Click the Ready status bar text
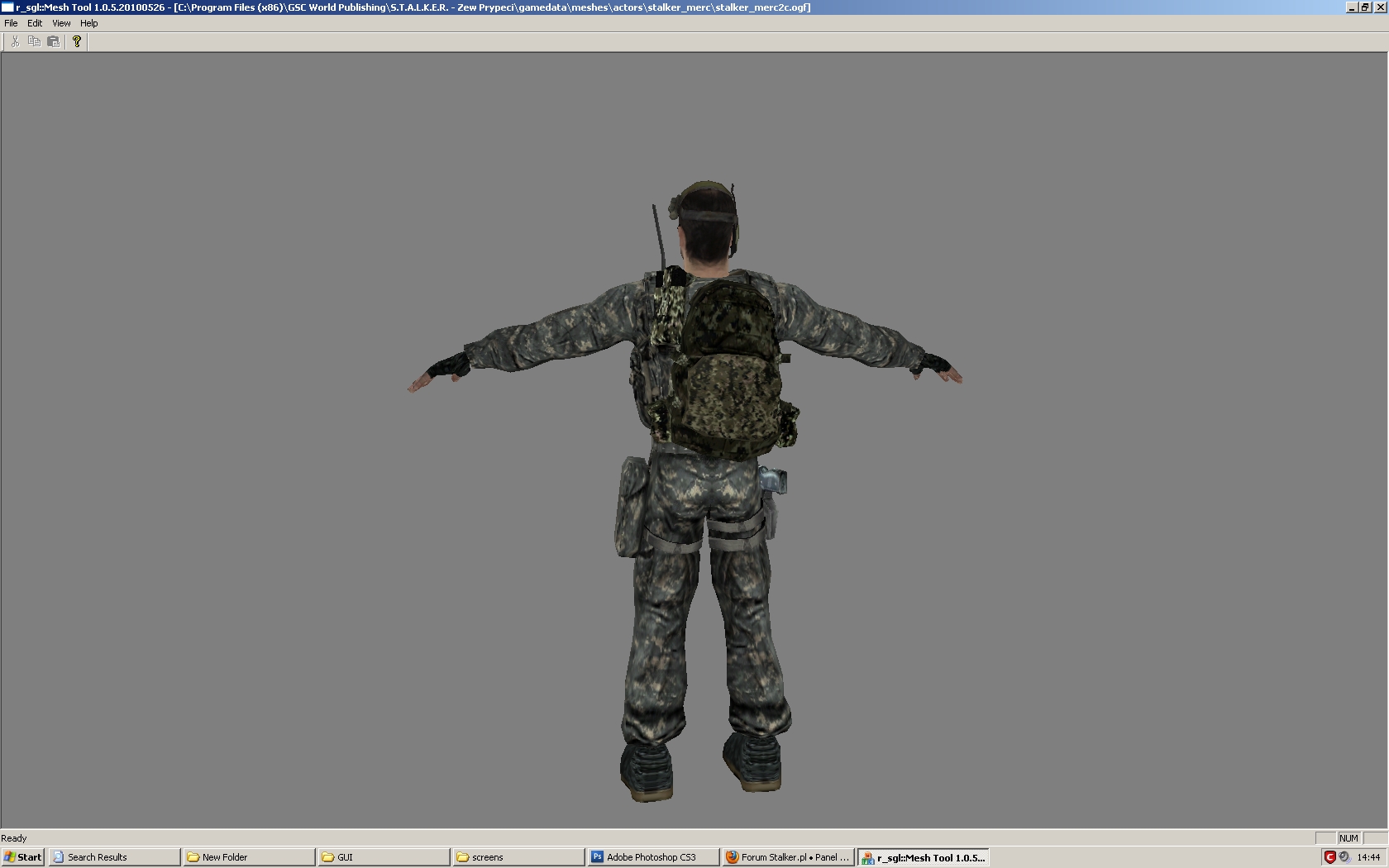The image size is (1389, 868). tap(14, 838)
